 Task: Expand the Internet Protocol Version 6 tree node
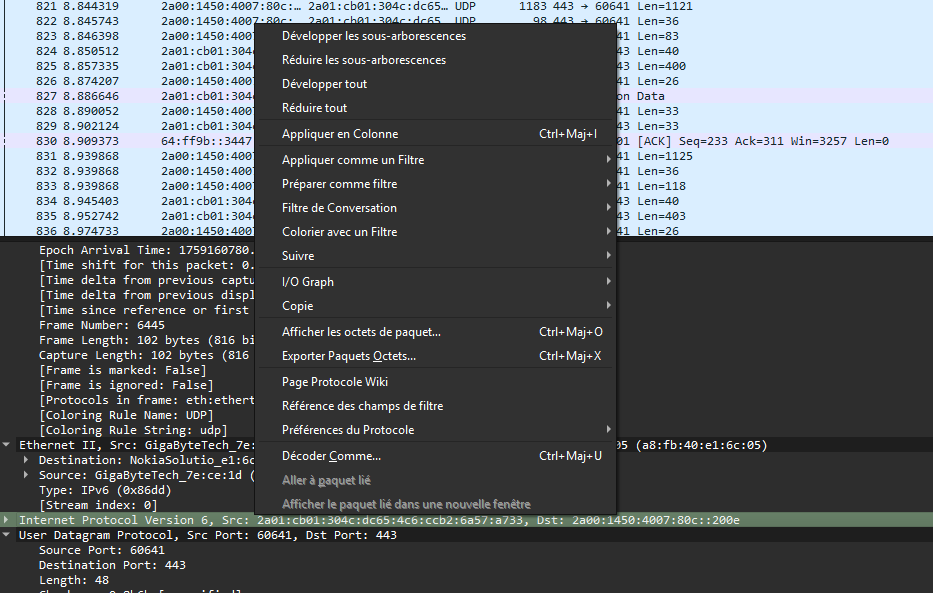pos(8,520)
